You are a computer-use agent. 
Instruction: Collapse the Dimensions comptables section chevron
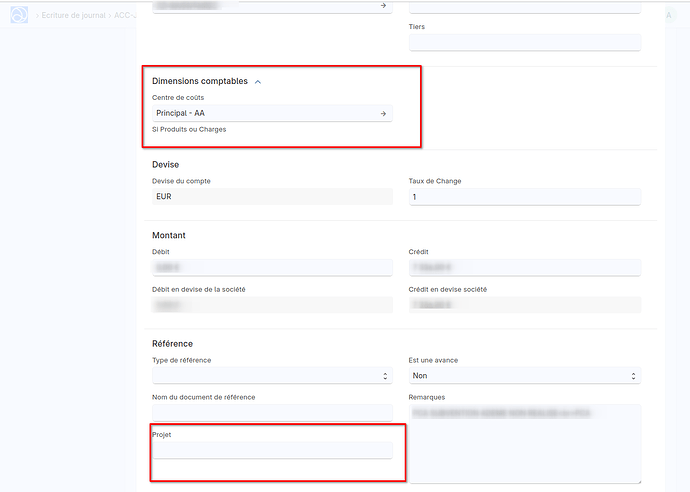258,82
